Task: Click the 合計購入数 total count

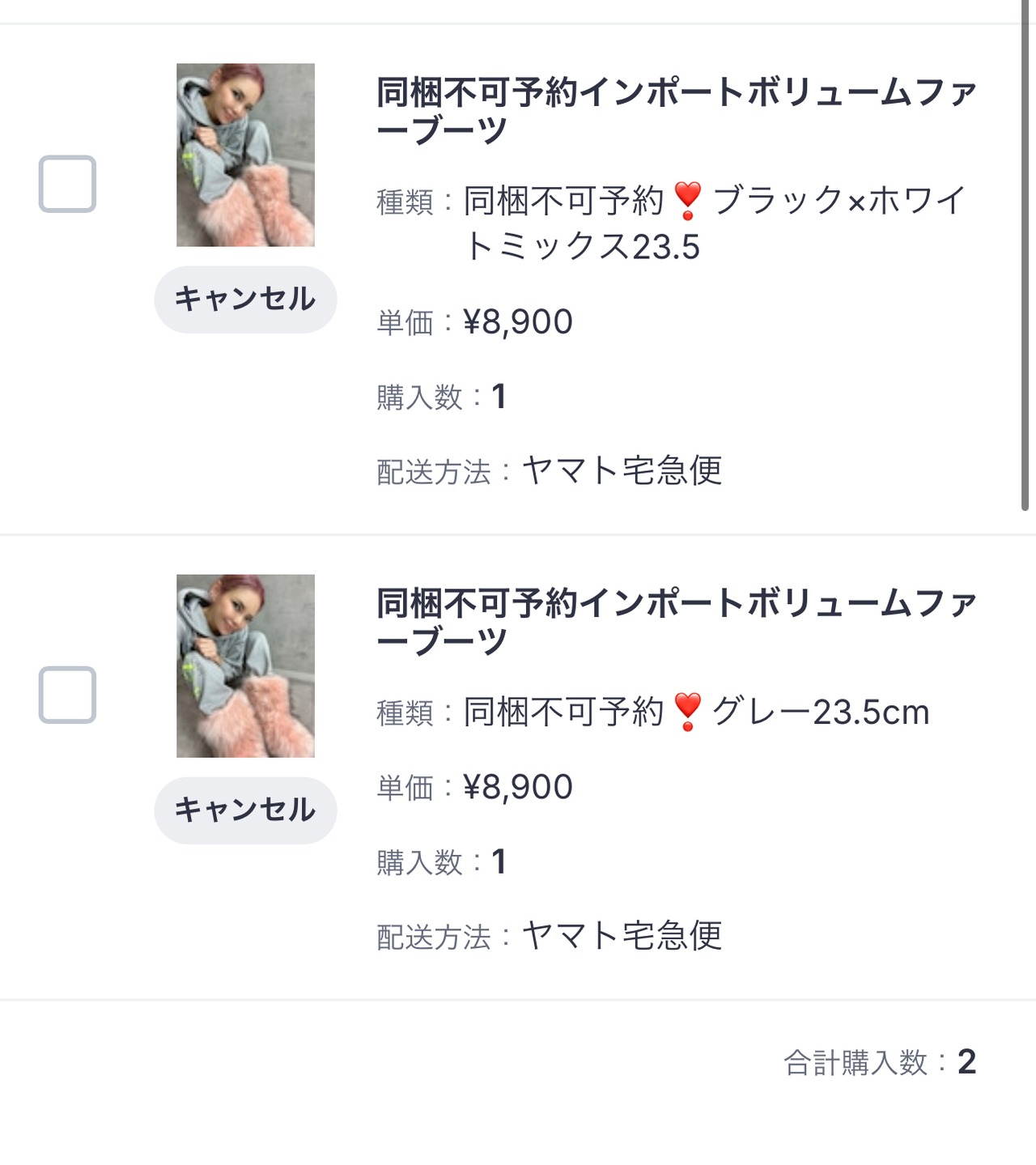Action: (966, 1062)
